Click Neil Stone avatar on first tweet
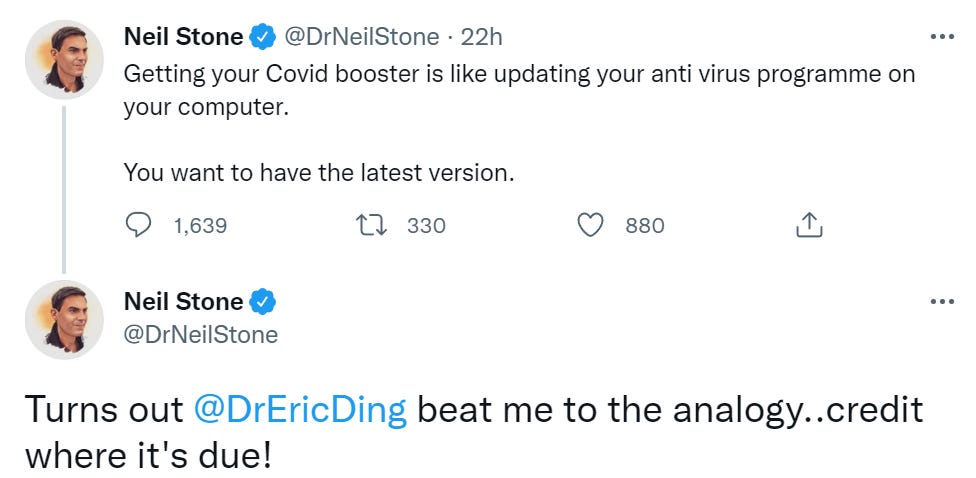The width and height of the screenshot is (976, 478). [x=65, y=59]
